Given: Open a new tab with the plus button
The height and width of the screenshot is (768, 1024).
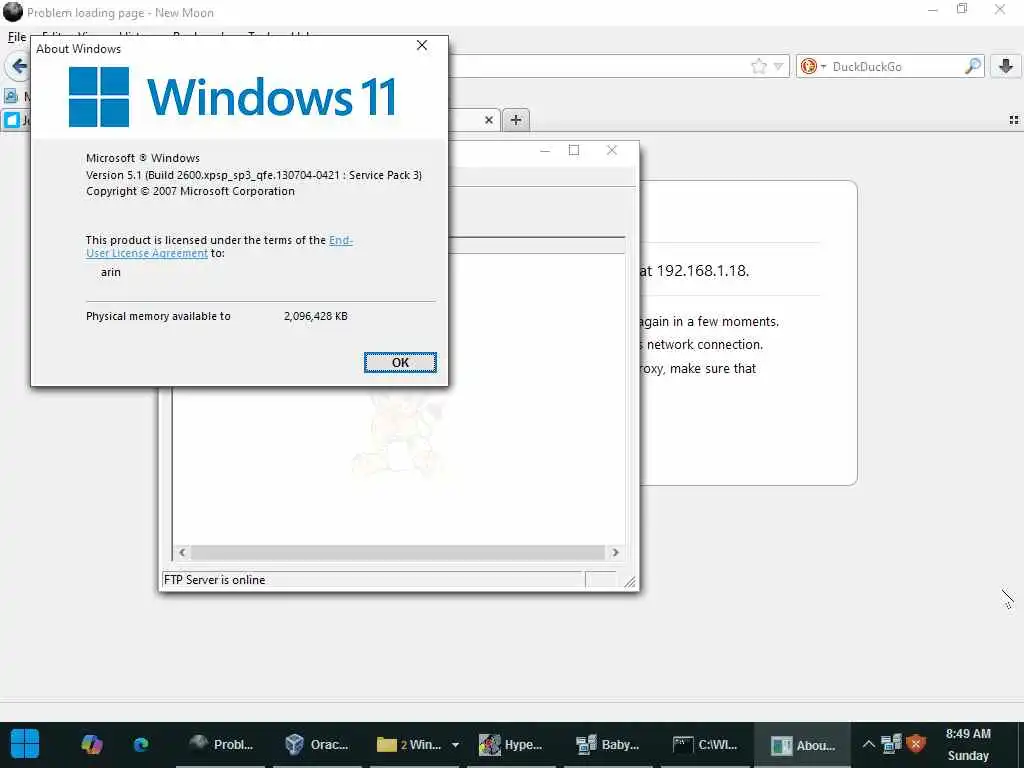Looking at the screenshot, I should pos(516,120).
